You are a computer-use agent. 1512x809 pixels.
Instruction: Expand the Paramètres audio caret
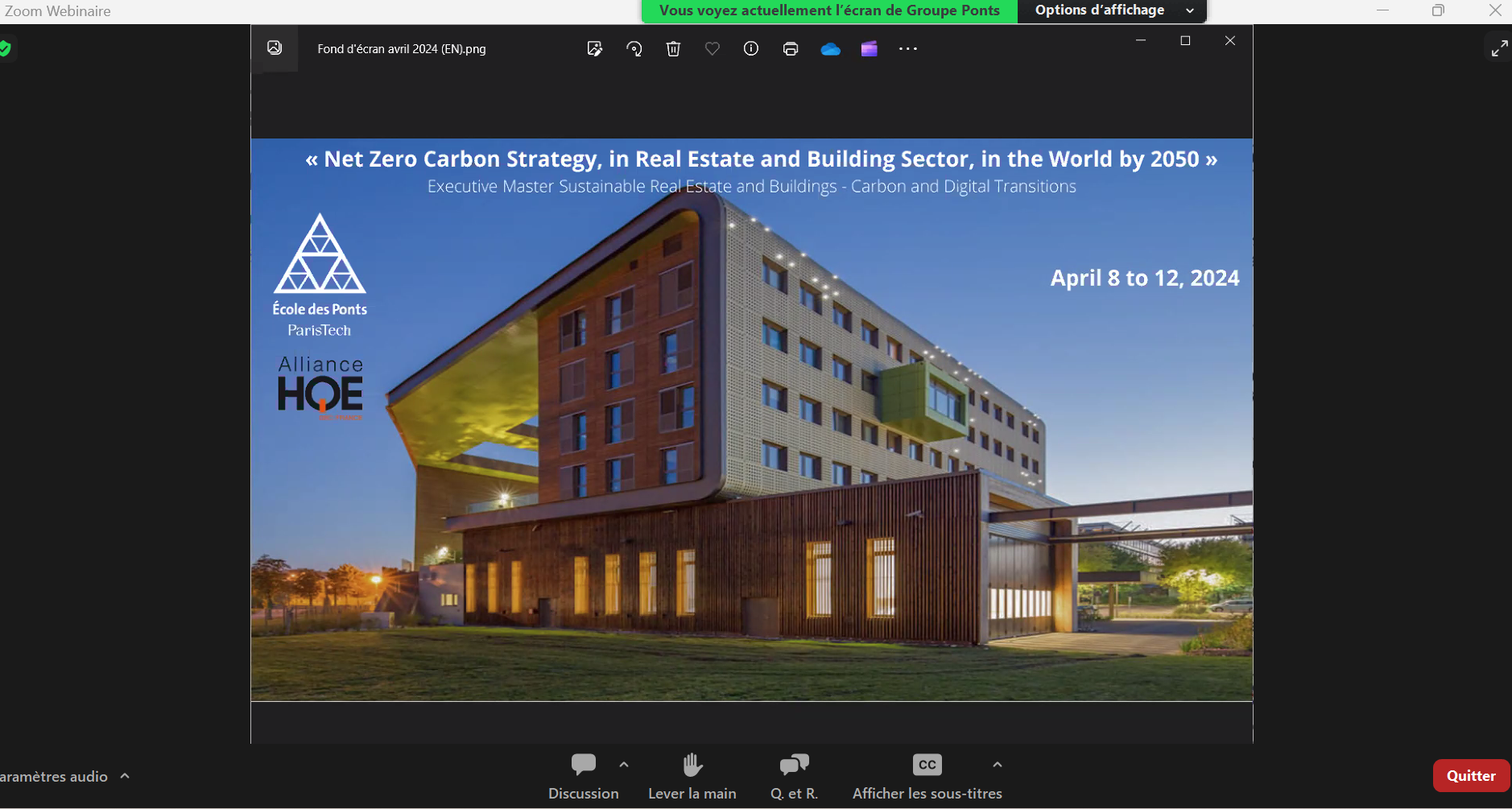tap(125, 776)
